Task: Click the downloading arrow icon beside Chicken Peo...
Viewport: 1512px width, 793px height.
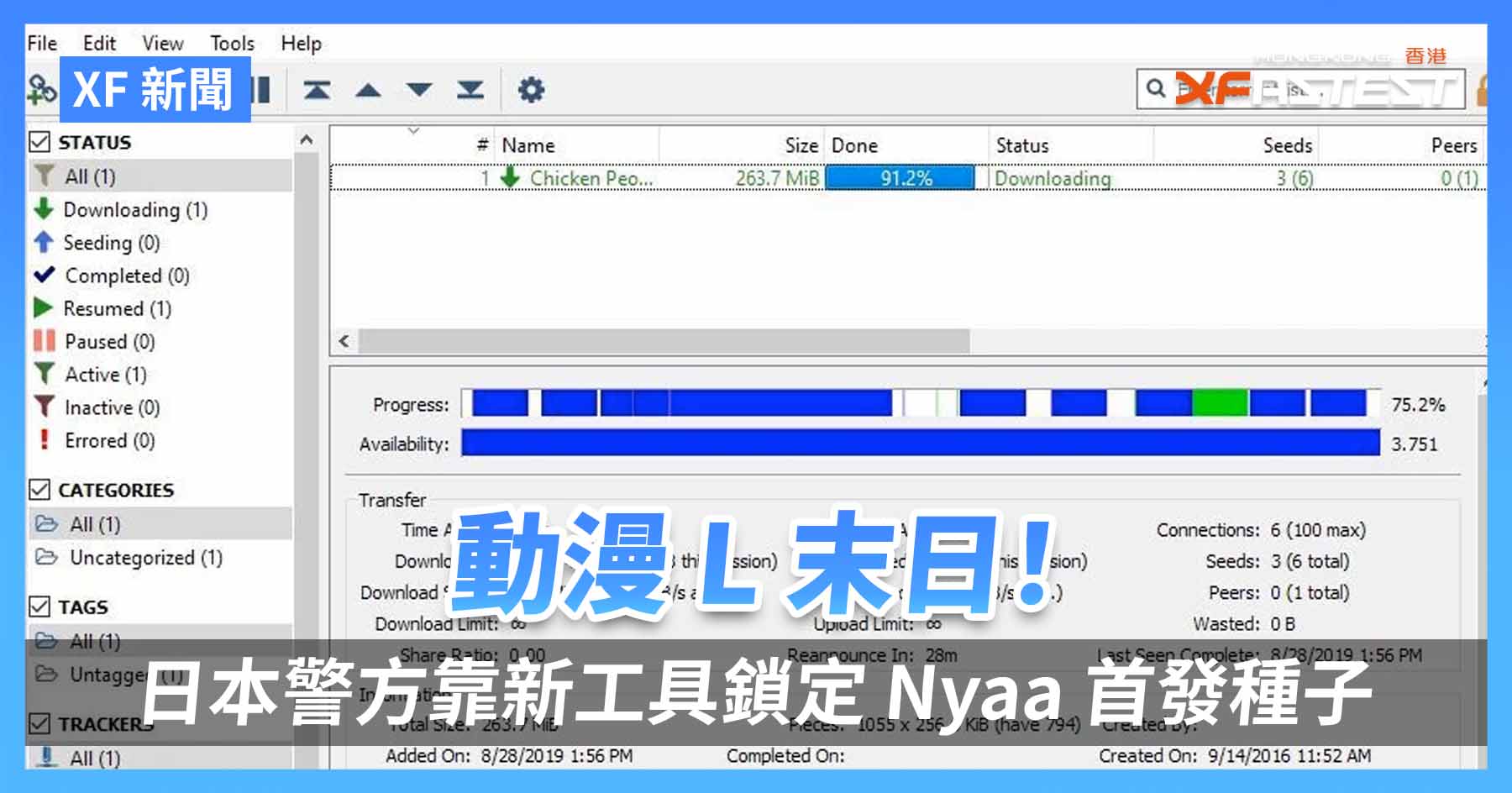Action: click(x=510, y=177)
